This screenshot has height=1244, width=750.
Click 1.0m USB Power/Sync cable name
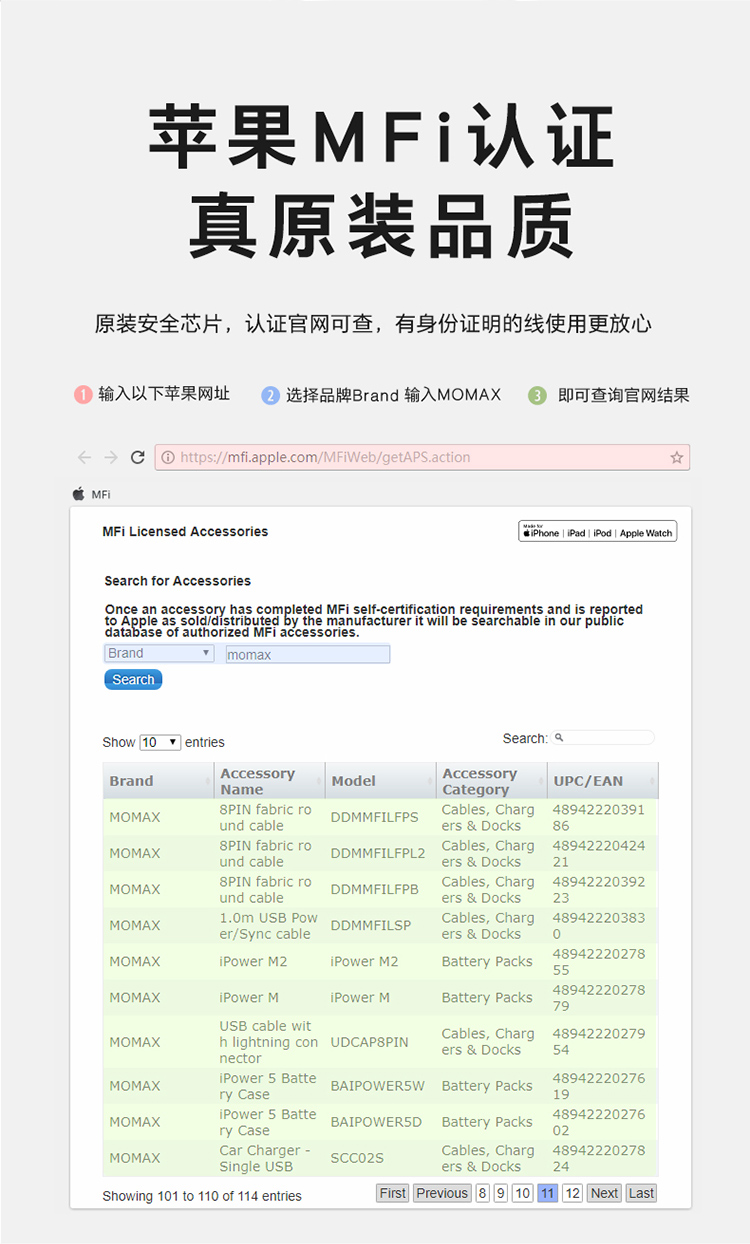tap(268, 925)
